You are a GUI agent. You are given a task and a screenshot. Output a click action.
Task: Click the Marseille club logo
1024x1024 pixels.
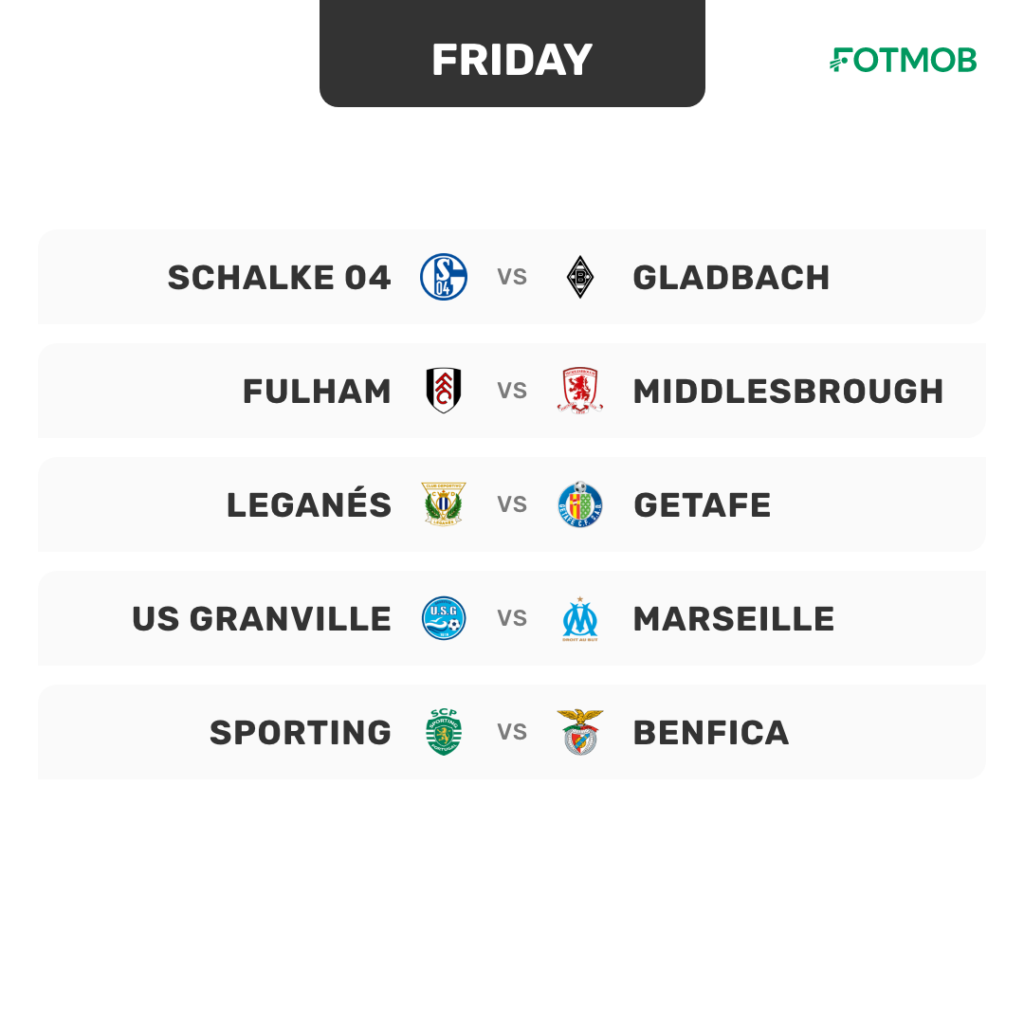pyautogui.click(x=580, y=618)
